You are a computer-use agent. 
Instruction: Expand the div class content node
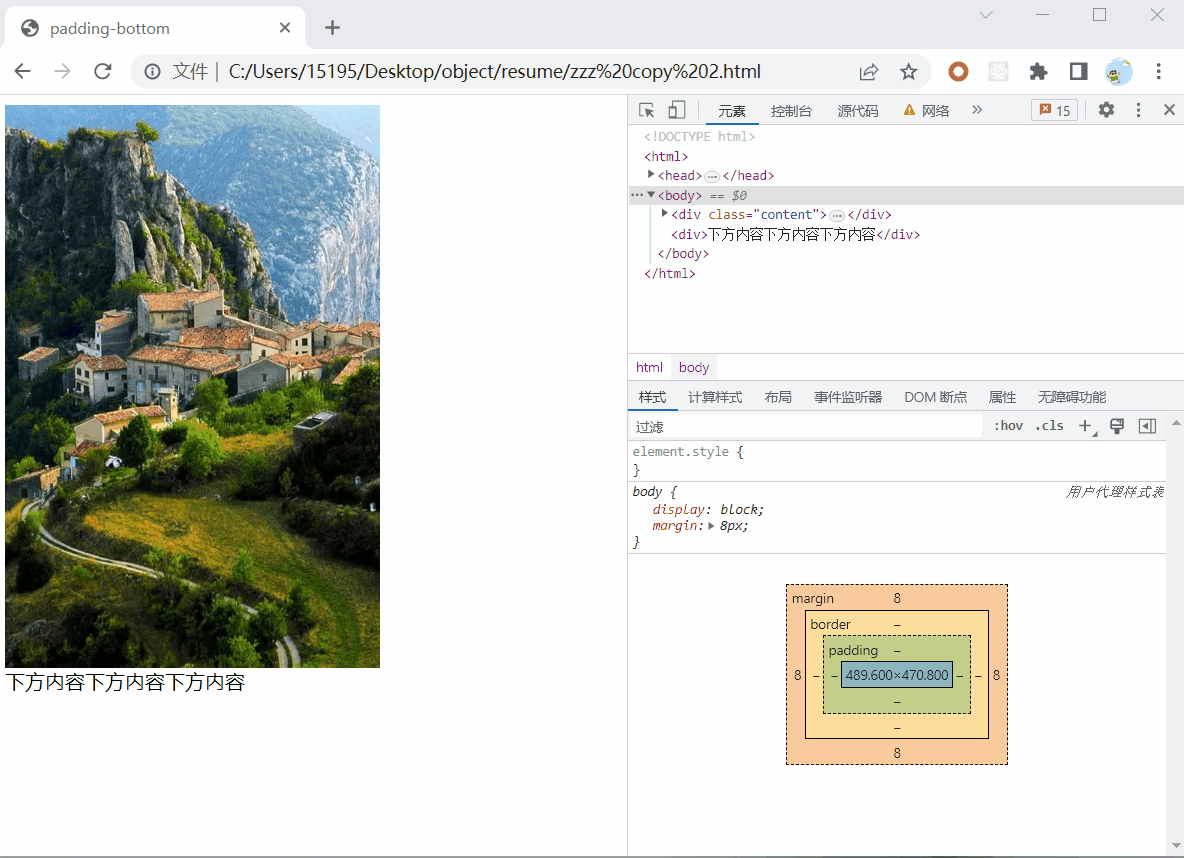tap(664, 214)
